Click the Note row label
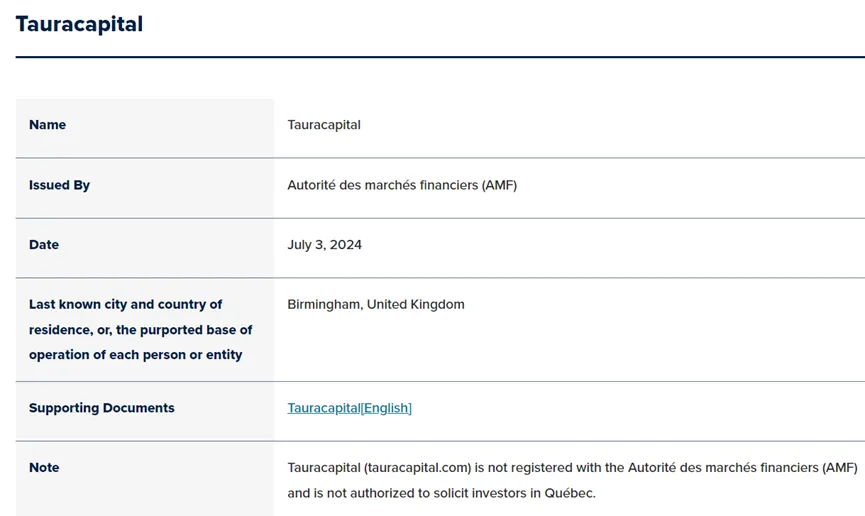The image size is (865, 516). click(44, 467)
